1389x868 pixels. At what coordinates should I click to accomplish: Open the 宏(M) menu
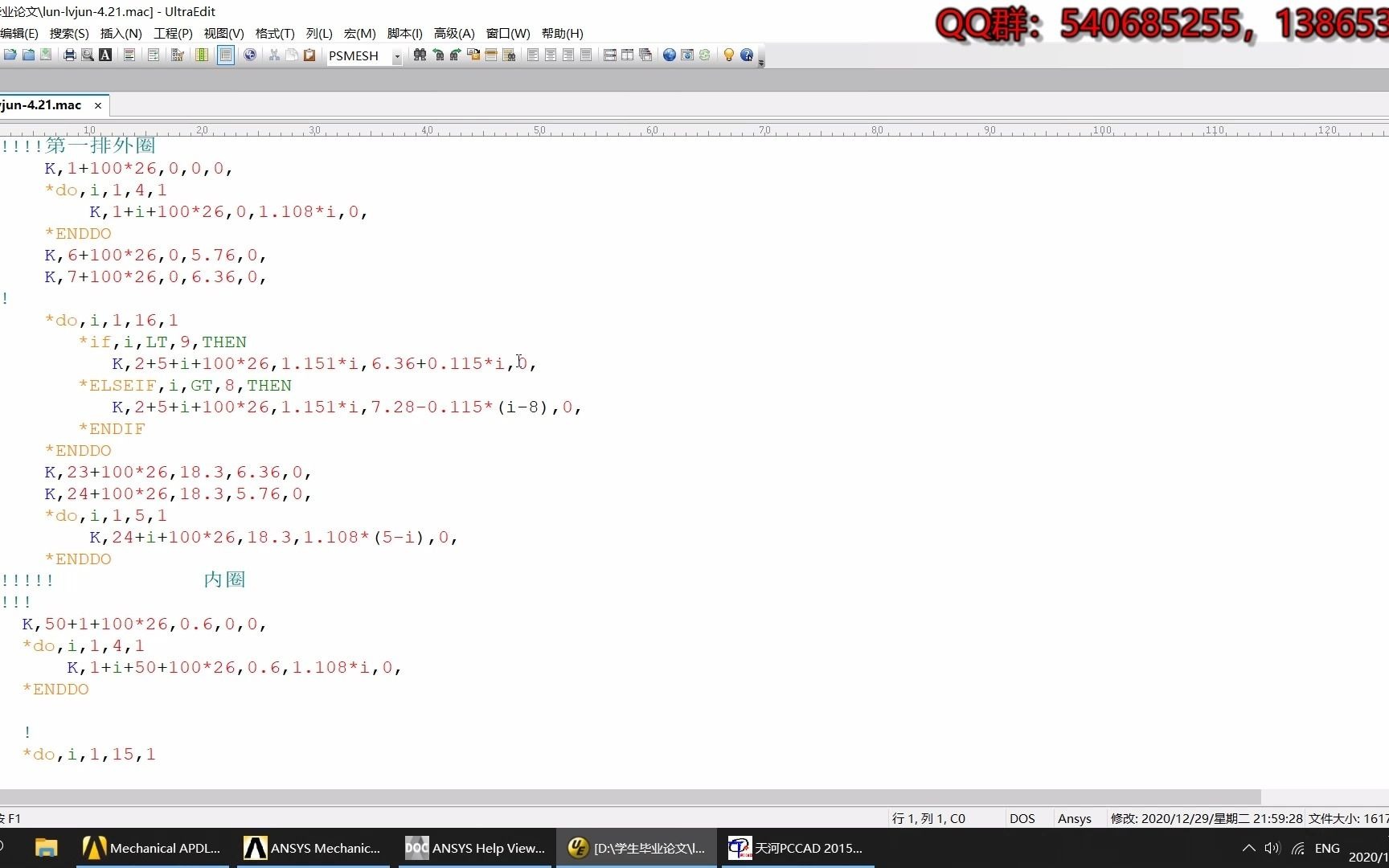click(359, 33)
